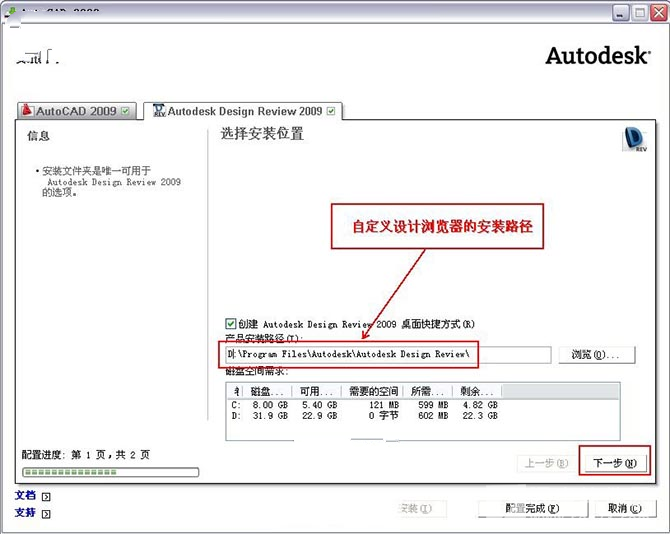Screen dimensions: 670x534
Task: Click the 22.3 GB remaining value
Action: [480, 415]
